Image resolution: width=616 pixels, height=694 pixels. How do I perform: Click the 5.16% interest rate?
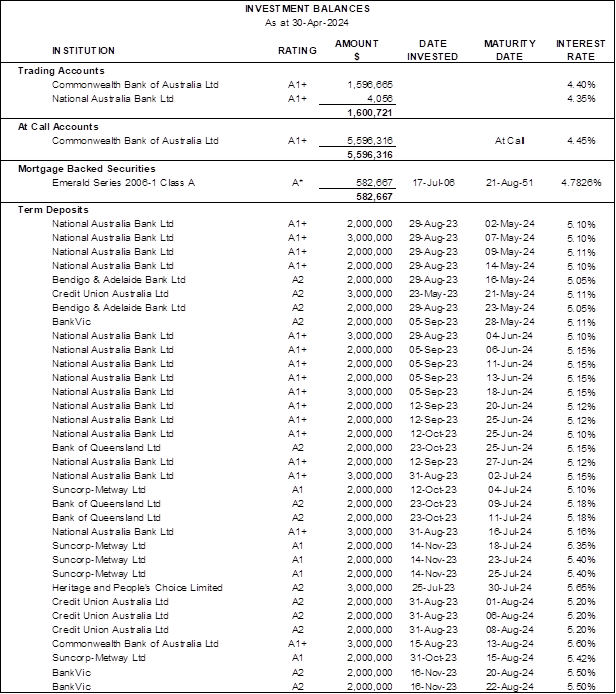[x=581, y=532]
